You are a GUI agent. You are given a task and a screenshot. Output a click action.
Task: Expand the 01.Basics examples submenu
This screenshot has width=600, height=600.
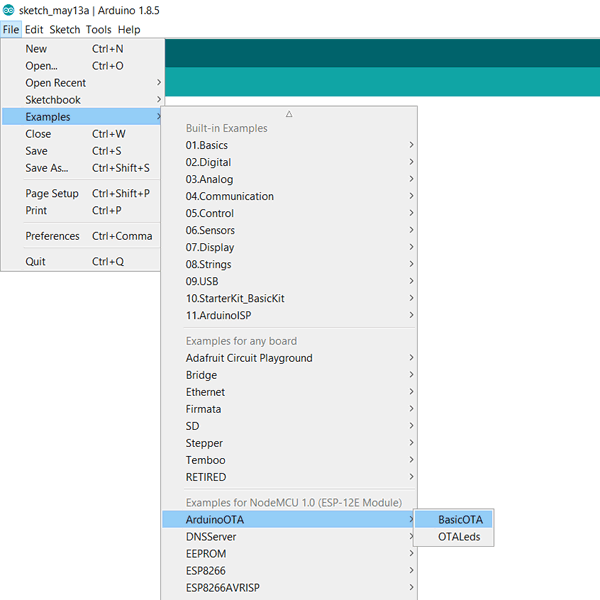(206, 145)
